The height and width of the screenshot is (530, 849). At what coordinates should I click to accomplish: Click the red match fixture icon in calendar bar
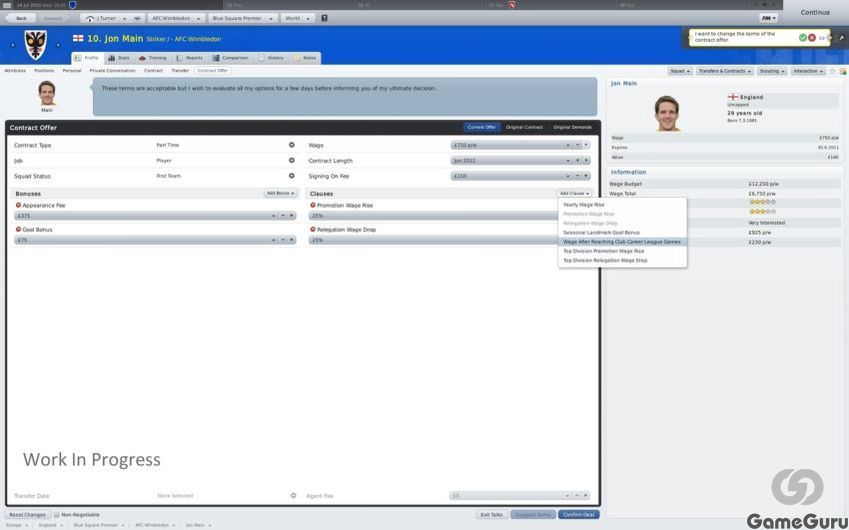(x=512, y=5)
